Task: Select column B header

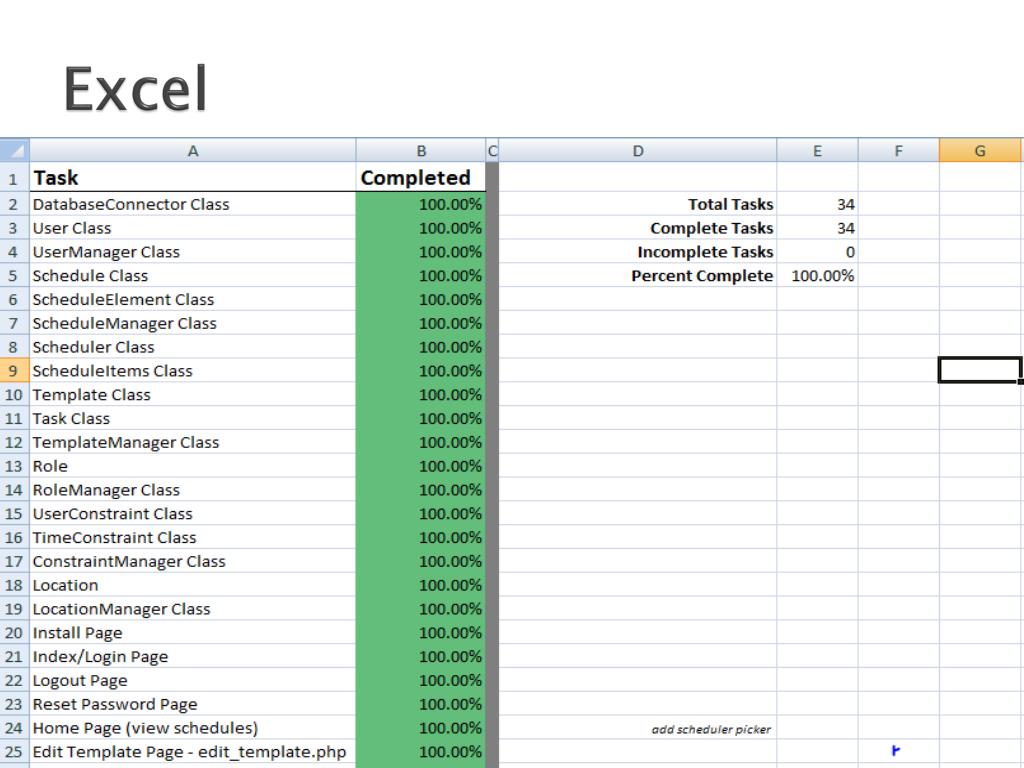Action: click(x=421, y=151)
